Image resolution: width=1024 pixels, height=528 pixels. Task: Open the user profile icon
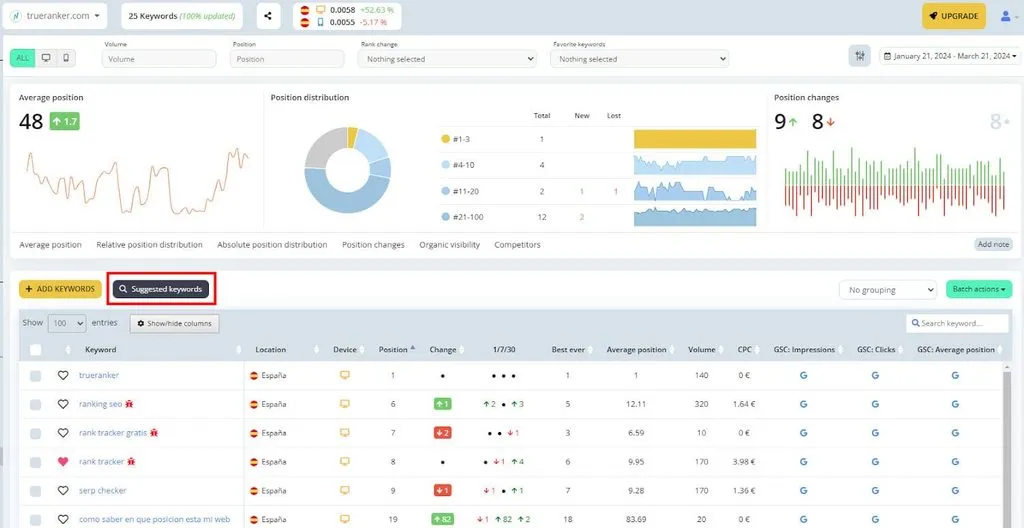tap(1006, 16)
